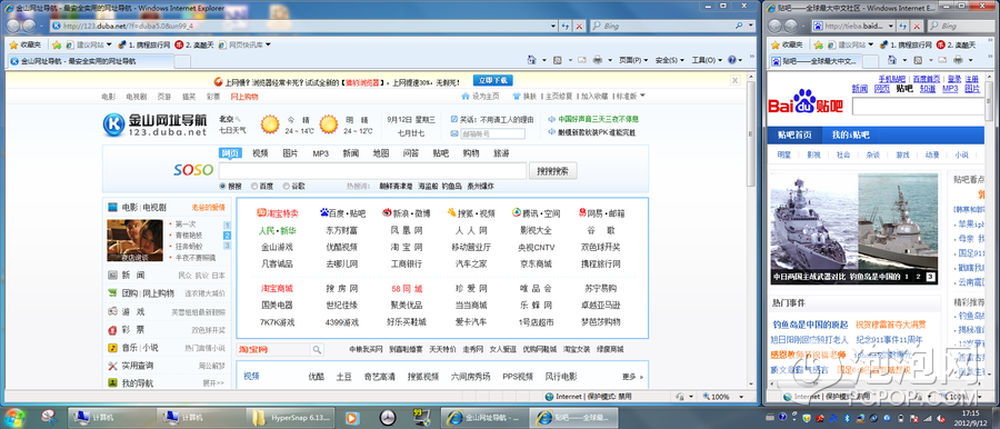This screenshot has width=1000, height=429.
Task: Click the printer icon in the left IE command bar
Action: point(598,60)
